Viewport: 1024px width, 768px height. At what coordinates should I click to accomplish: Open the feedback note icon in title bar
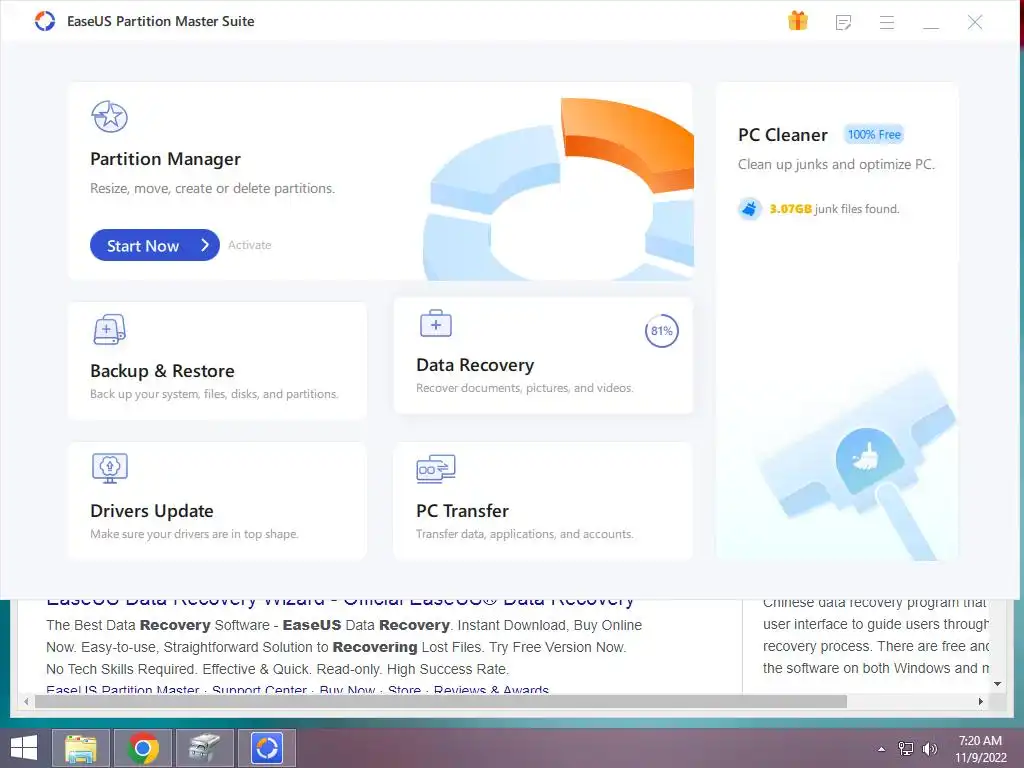[843, 23]
